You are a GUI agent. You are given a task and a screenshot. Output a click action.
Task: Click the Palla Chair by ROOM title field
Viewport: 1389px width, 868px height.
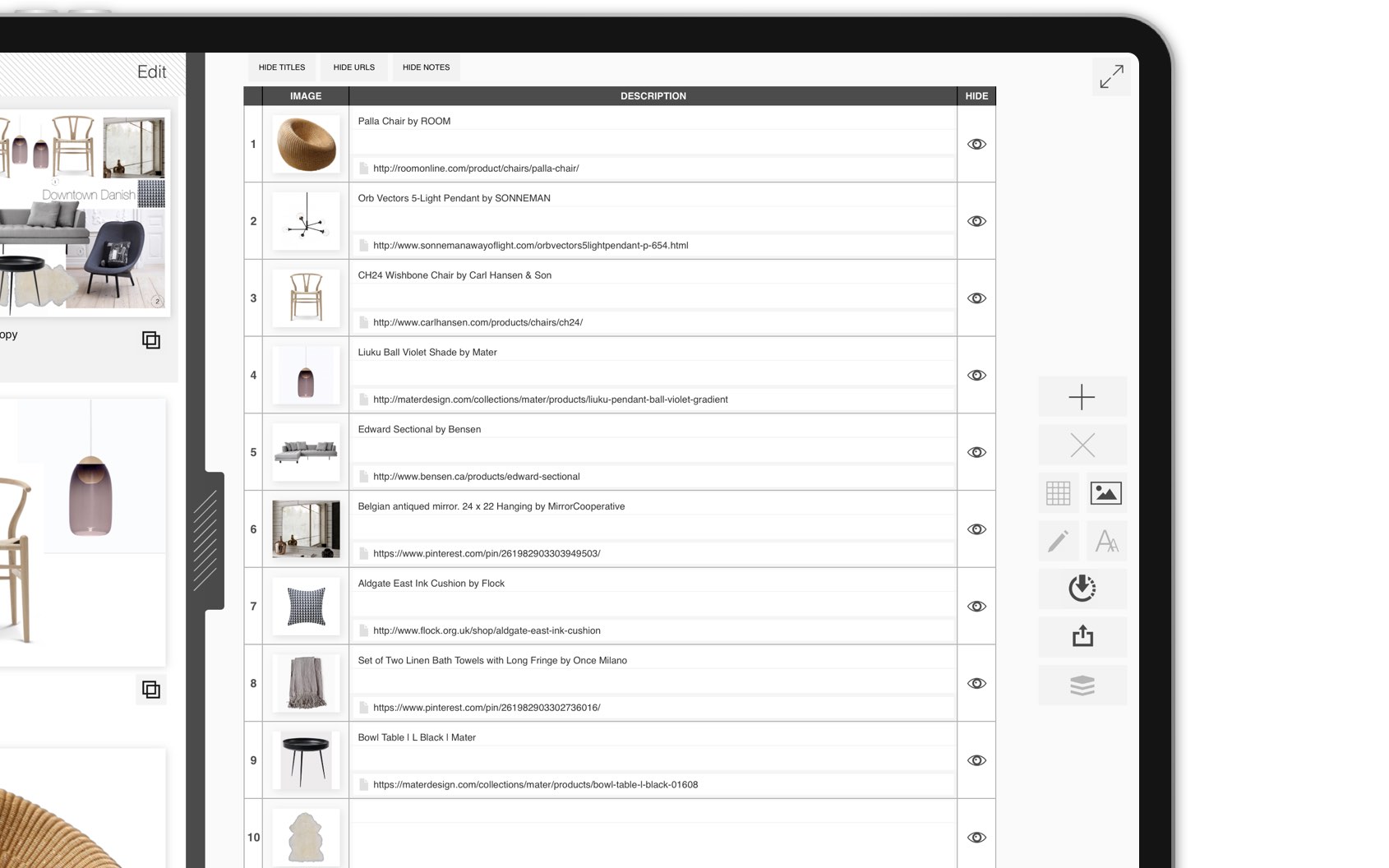(x=653, y=121)
